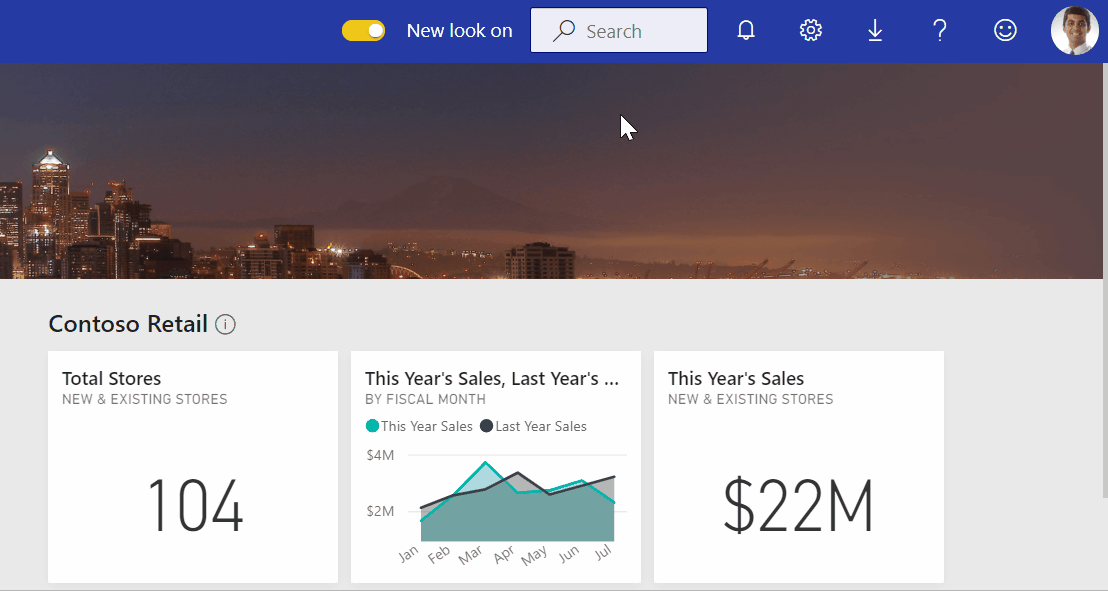1108x591 pixels.
Task: Click the download arrow icon
Action: (x=875, y=31)
